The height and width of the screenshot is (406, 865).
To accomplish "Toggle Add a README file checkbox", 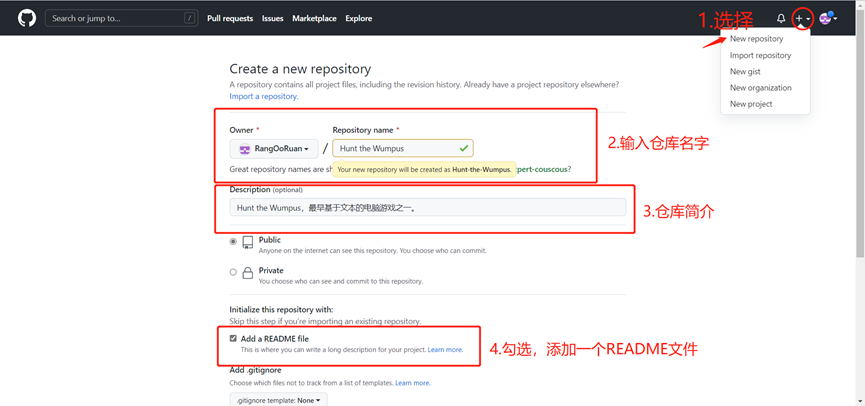I will tap(233, 338).
